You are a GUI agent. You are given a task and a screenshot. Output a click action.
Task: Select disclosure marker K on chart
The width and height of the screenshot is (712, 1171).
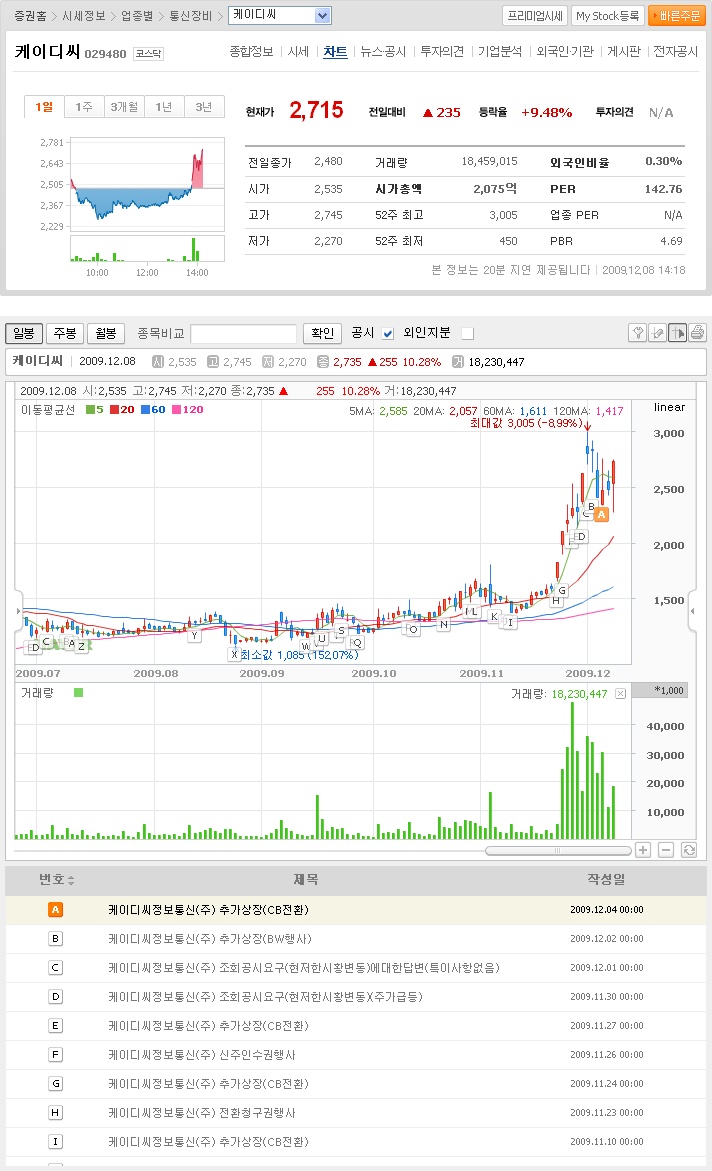point(494,616)
